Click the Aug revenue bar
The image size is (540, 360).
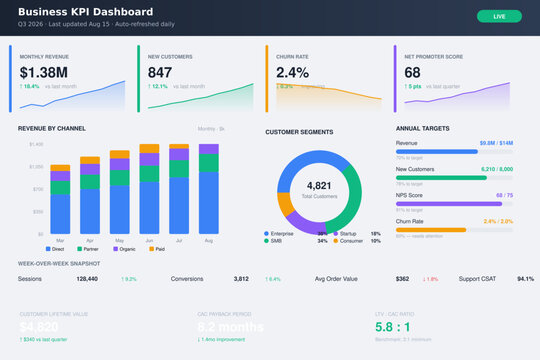click(x=209, y=189)
